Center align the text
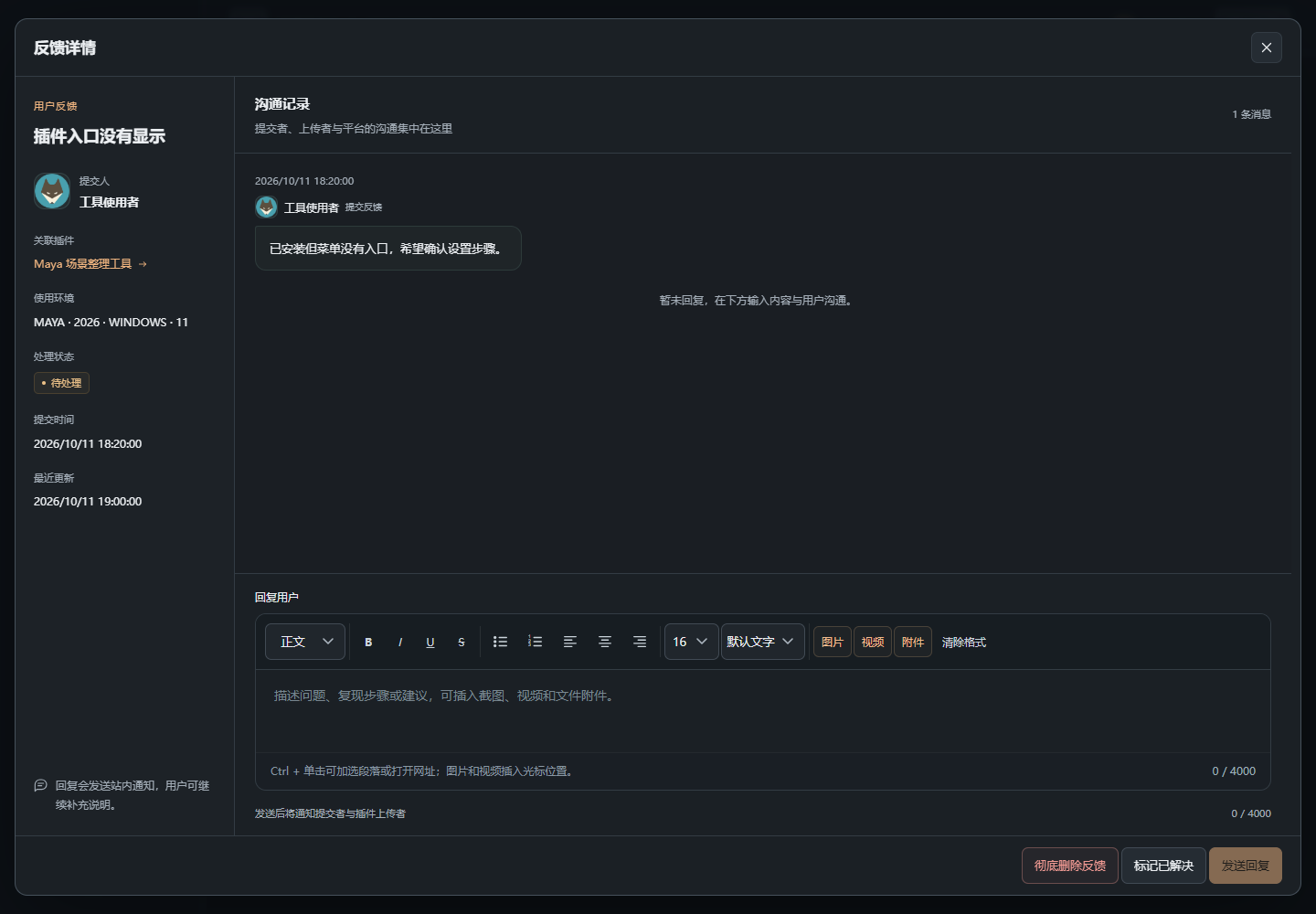This screenshot has width=1316, height=914. pos(604,642)
